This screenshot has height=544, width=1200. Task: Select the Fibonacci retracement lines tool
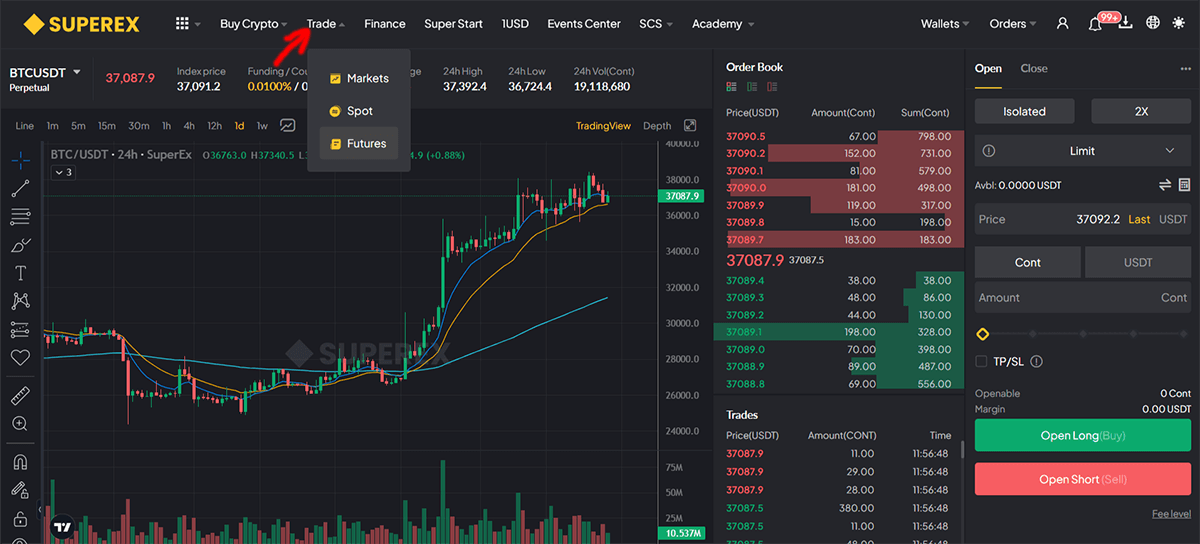20,216
